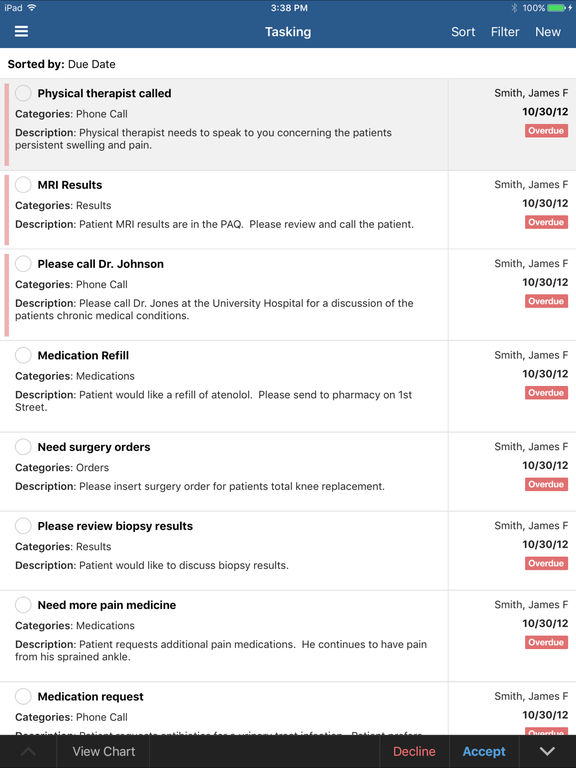Accept the selected task

coord(484,751)
